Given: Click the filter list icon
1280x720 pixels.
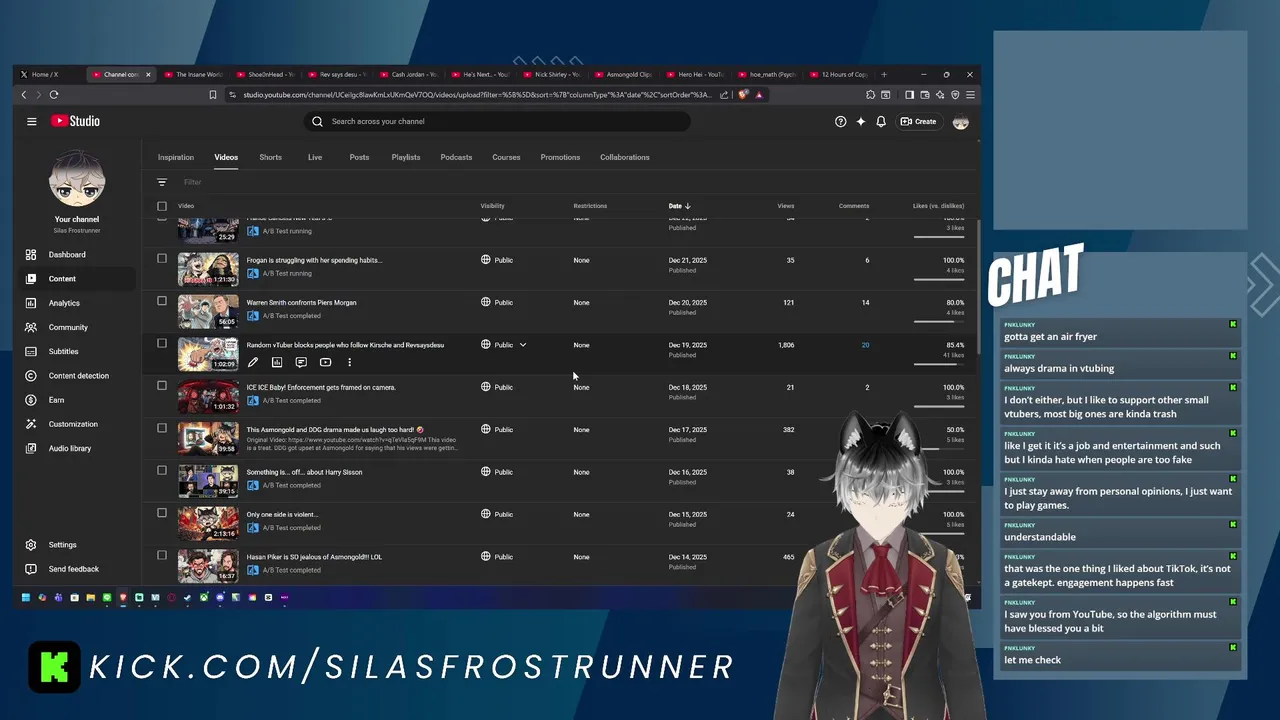Looking at the screenshot, I should point(162,182).
